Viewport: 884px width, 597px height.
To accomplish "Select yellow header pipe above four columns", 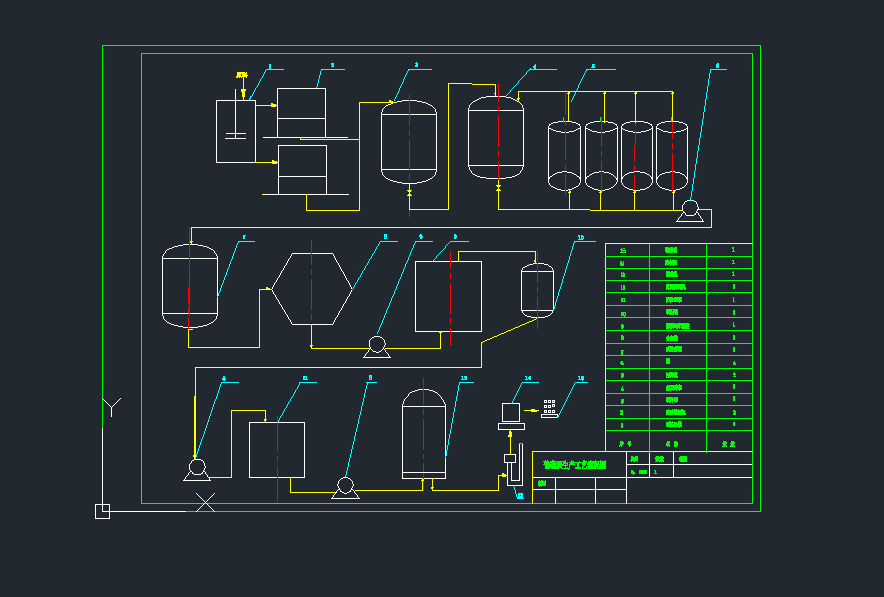I will point(595,92).
